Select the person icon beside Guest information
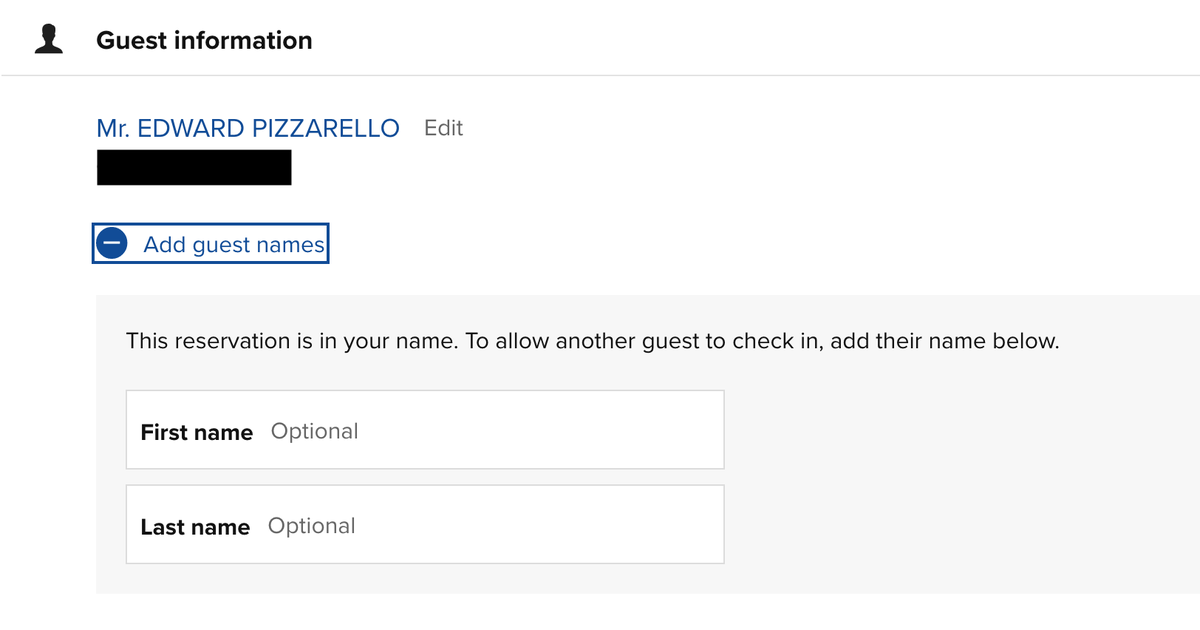Image resolution: width=1200 pixels, height=630 pixels. point(48,37)
